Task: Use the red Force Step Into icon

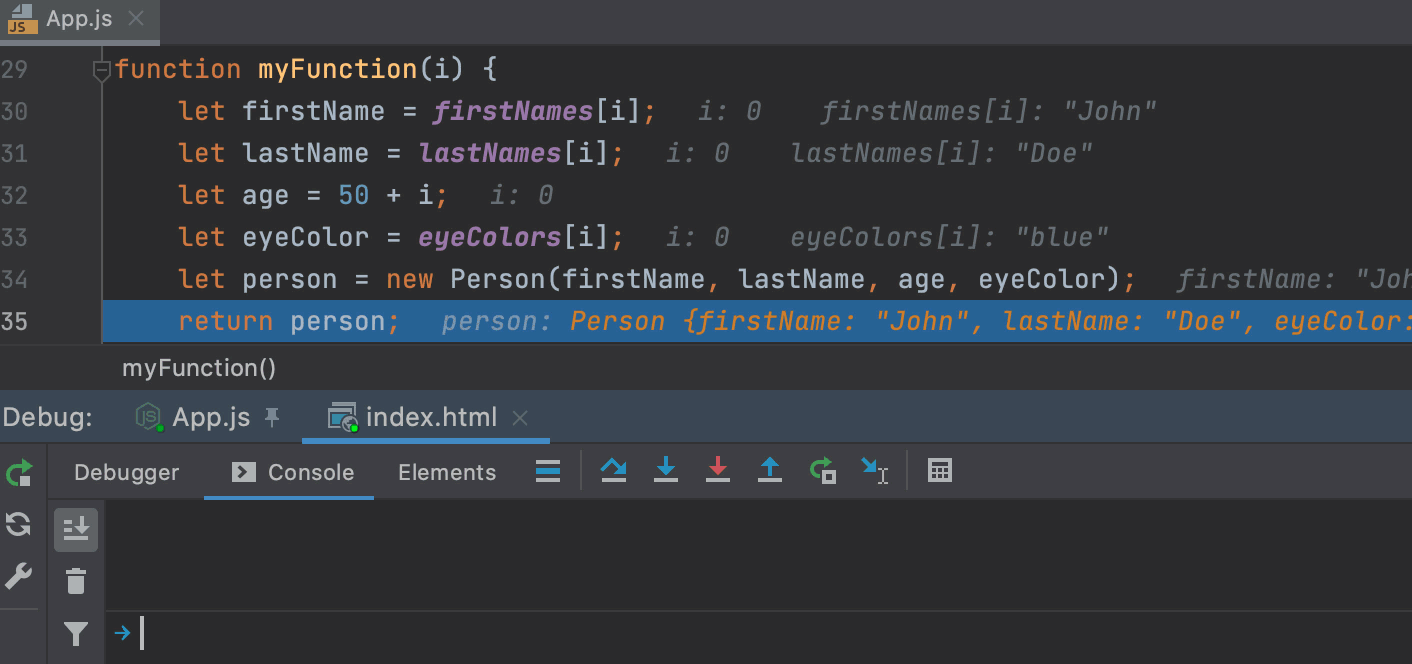Action: pyautogui.click(x=718, y=470)
